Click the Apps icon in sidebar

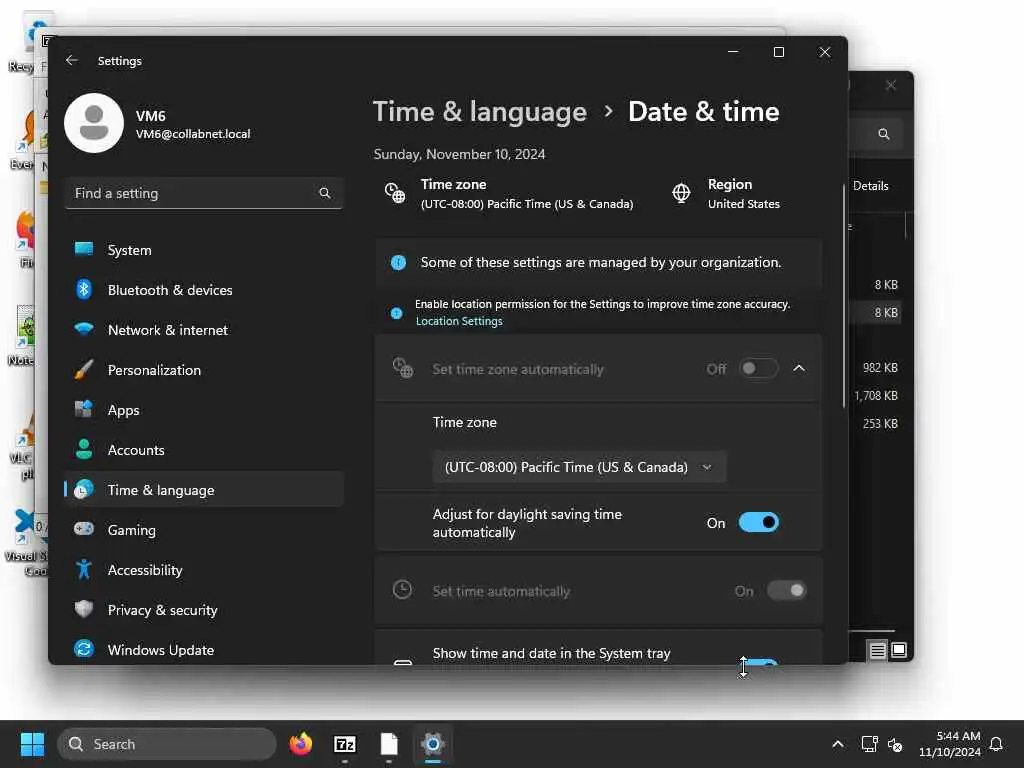[x=84, y=409]
